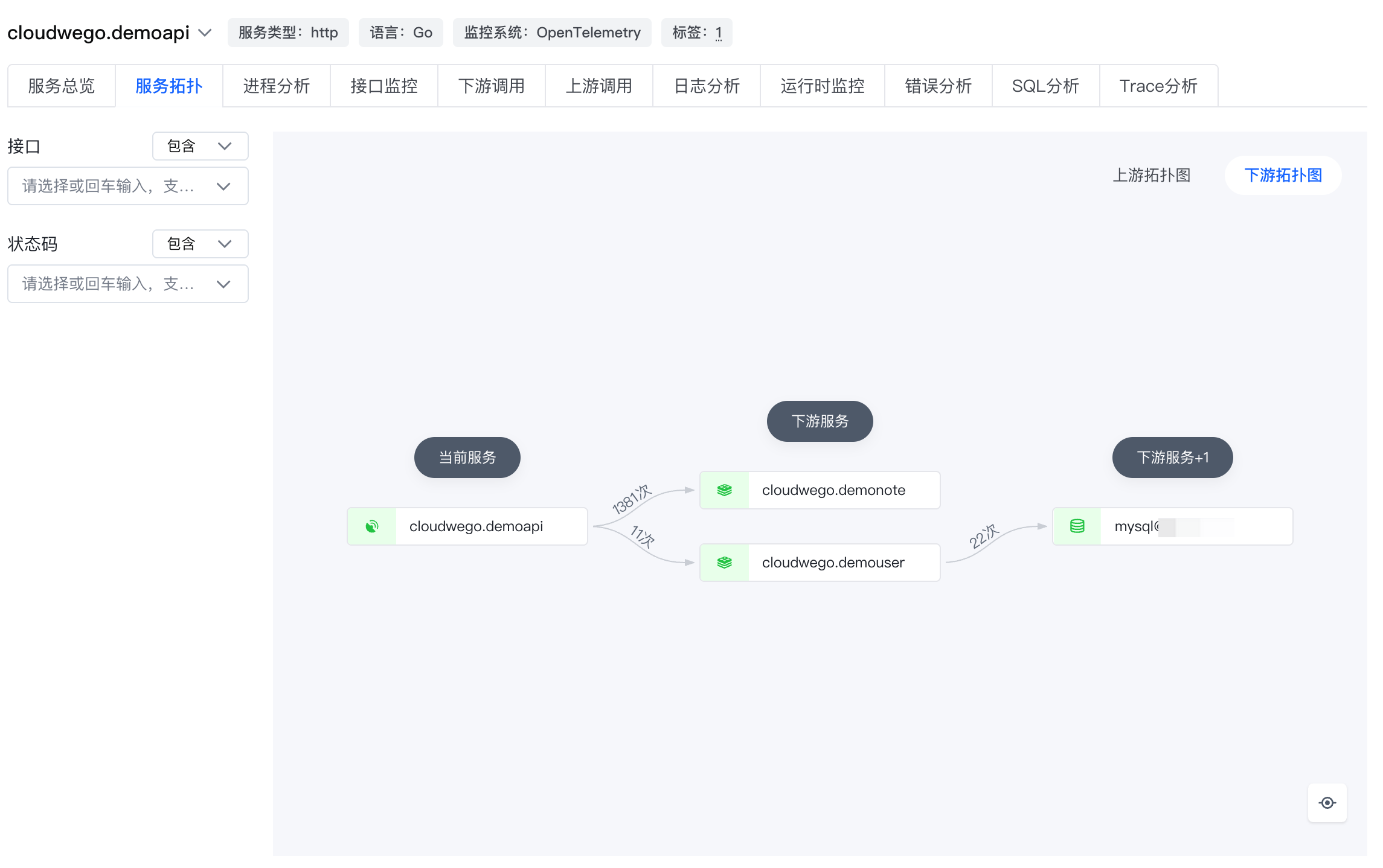Select downstream topology view (下游拓扑图)
The height and width of the screenshot is (868, 1383).
(1283, 175)
